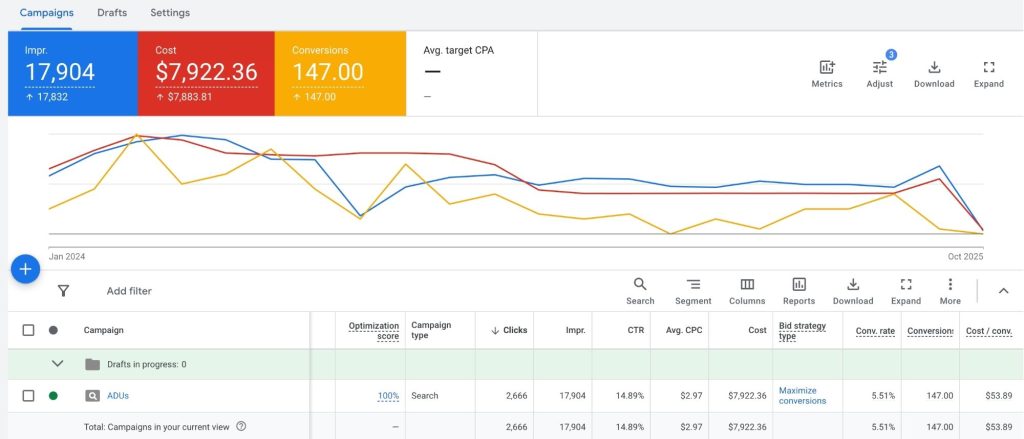1024x439 pixels.
Task: Check the ADUs campaign row checkbox
Action: tap(28, 396)
